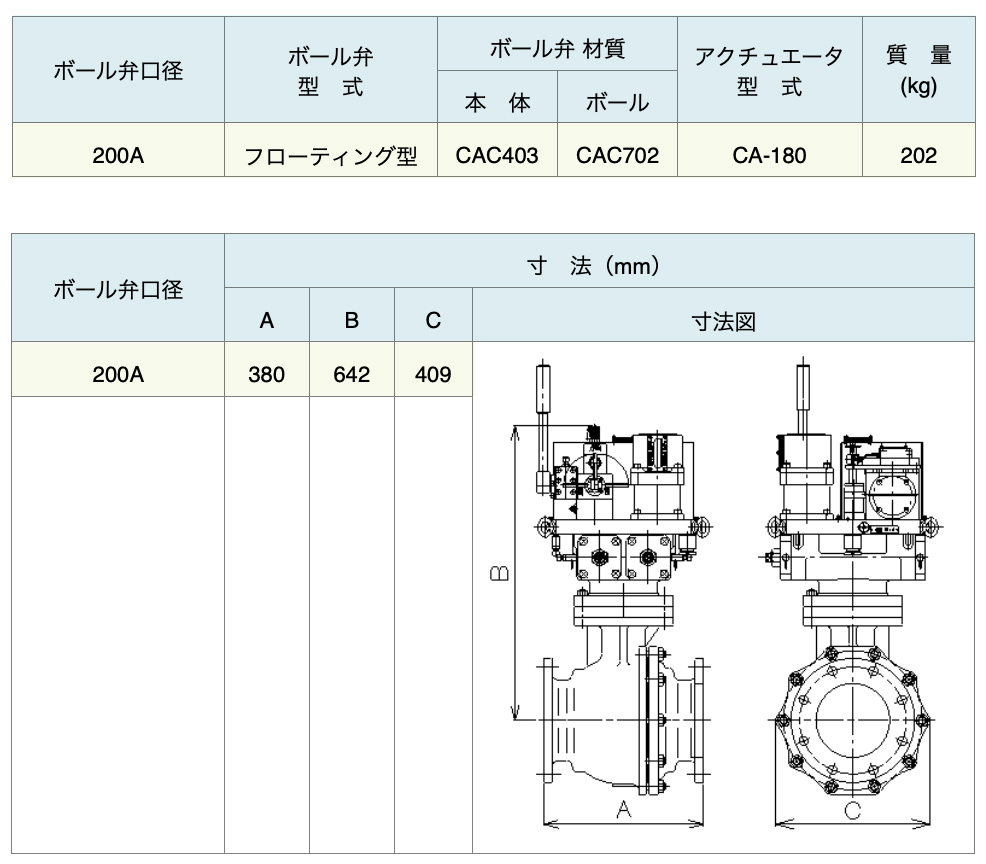Image resolution: width=986 pixels, height=864 pixels.
Task: Click the ボール弁口径 header in the top table
Action: (118, 70)
